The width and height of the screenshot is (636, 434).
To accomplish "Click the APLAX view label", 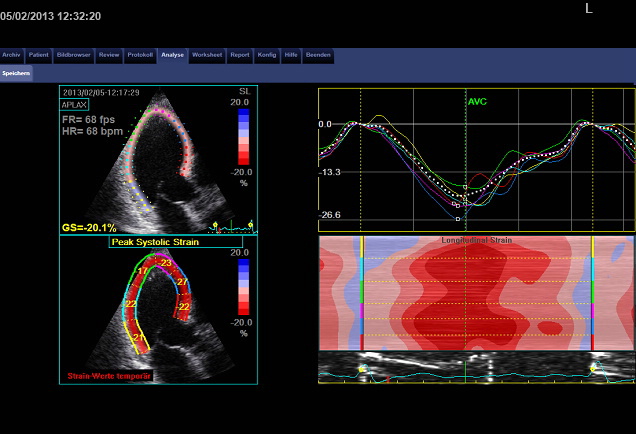I will tap(74, 103).
